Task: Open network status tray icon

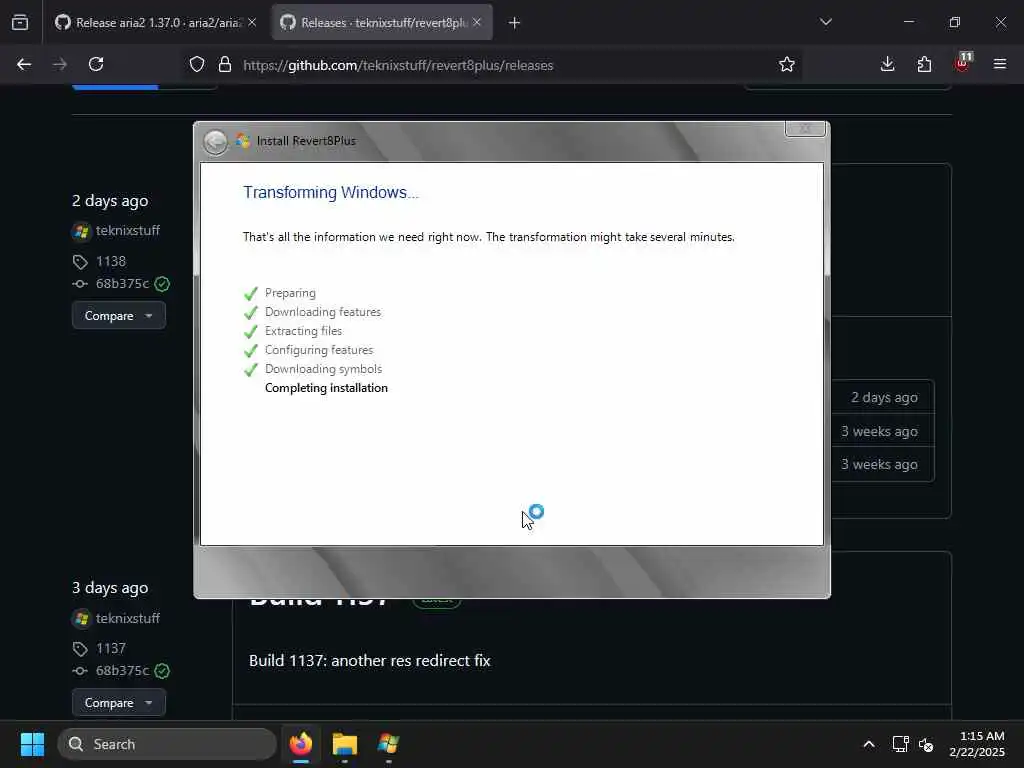Action: click(901, 744)
